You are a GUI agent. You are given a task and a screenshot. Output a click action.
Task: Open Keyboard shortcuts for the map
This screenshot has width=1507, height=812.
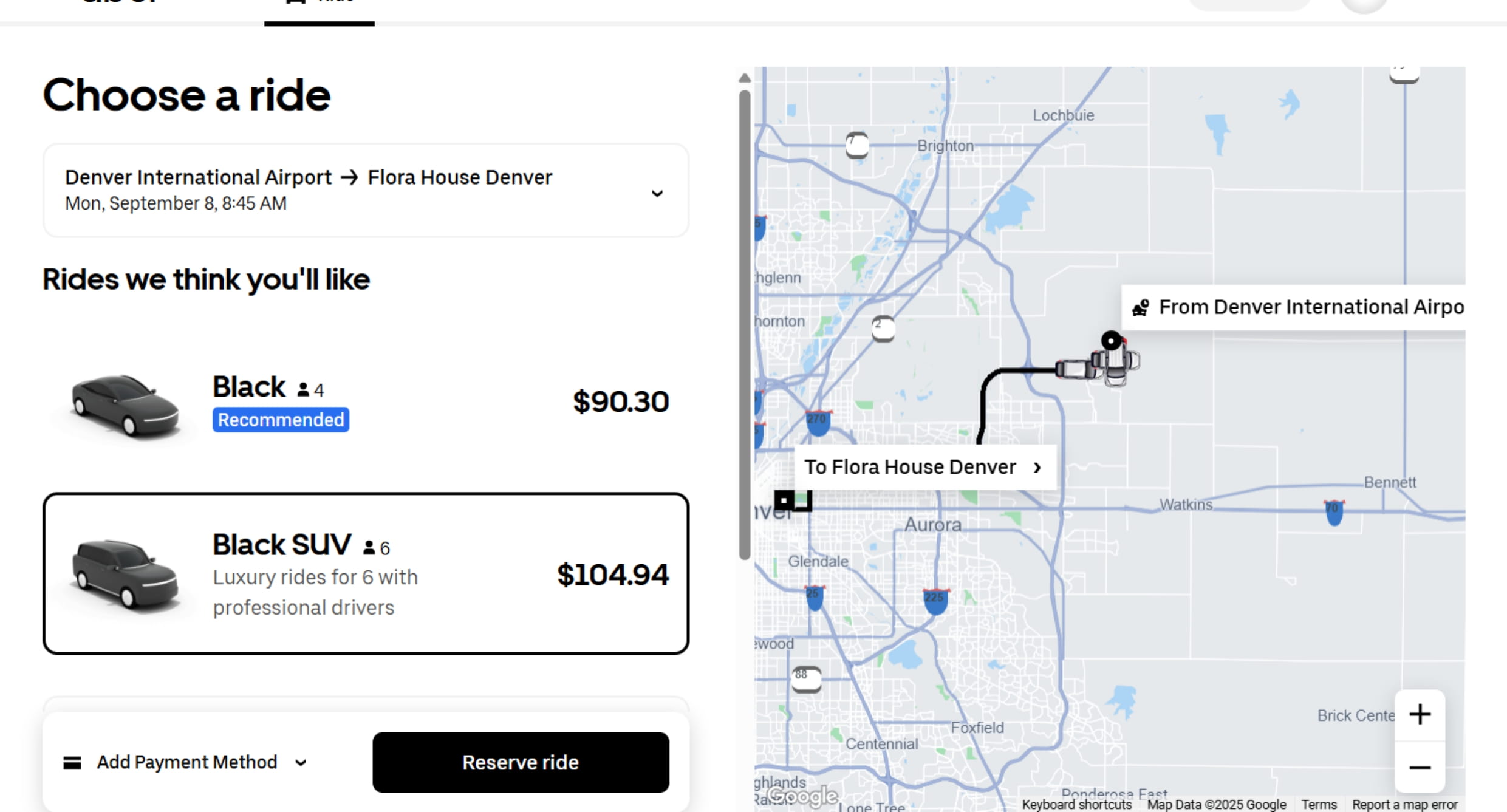[1076, 804]
